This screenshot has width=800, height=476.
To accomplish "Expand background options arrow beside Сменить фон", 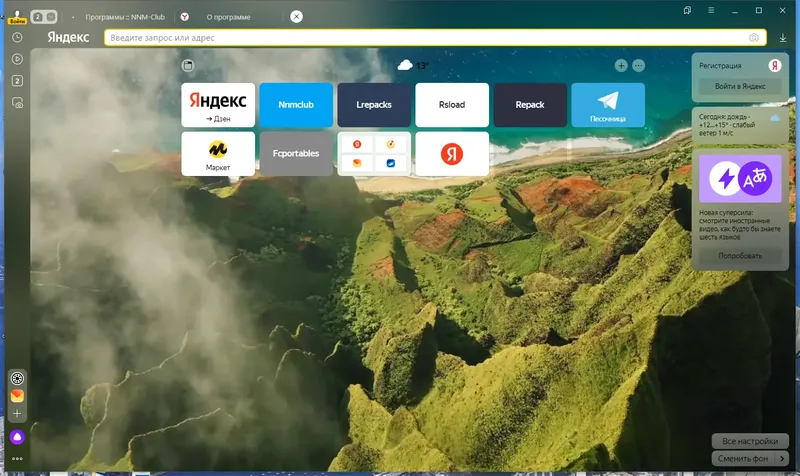I will point(782,458).
